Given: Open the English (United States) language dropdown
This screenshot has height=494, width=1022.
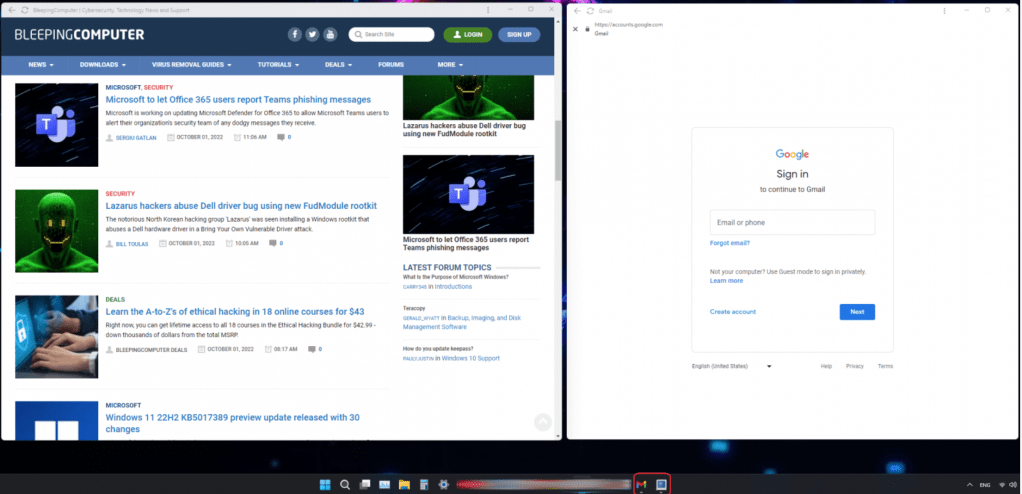Looking at the screenshot, I should (x=731, y=366).
